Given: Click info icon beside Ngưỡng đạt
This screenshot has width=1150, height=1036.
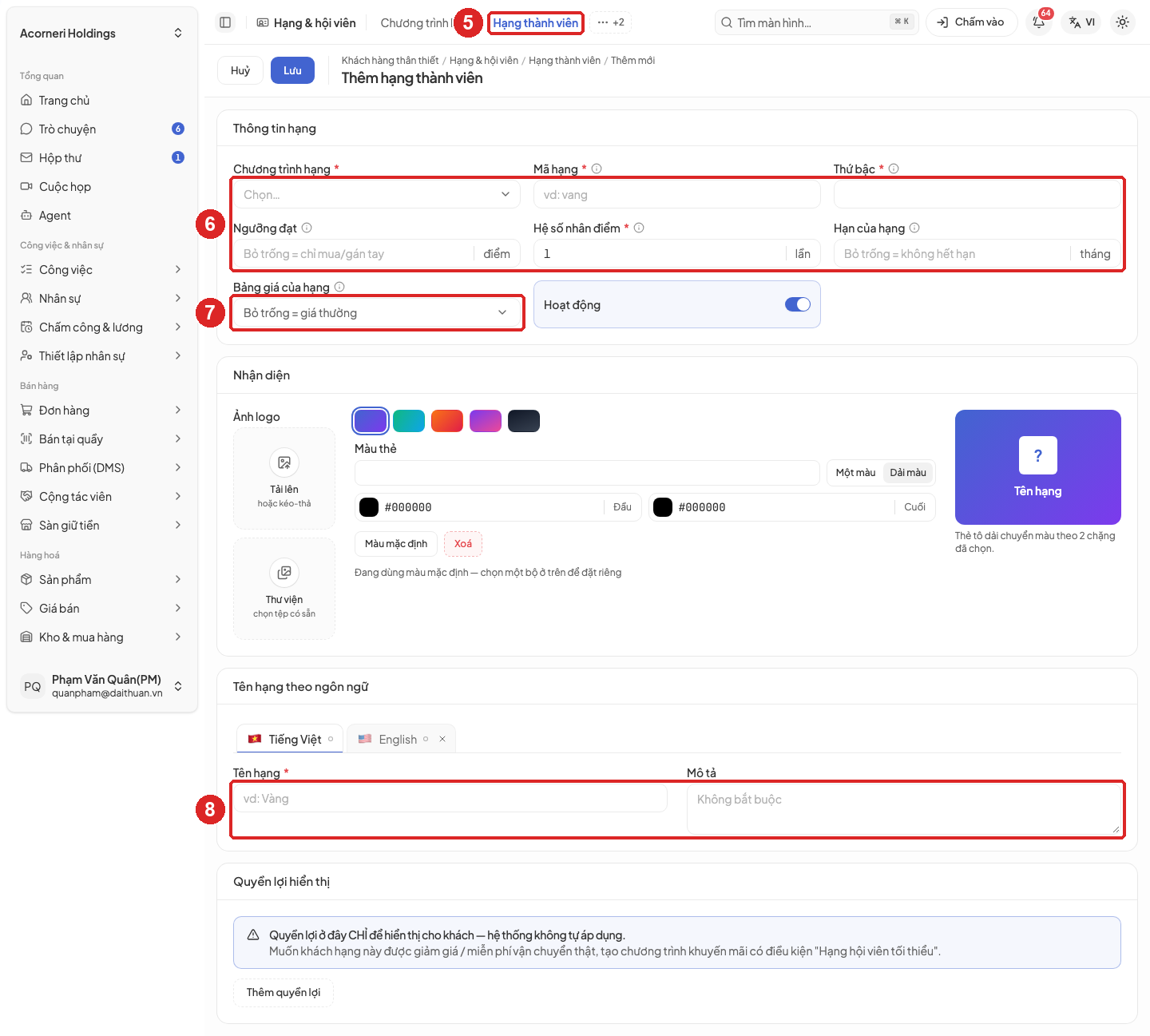Looking at the screenshot, I should [307, 228].
